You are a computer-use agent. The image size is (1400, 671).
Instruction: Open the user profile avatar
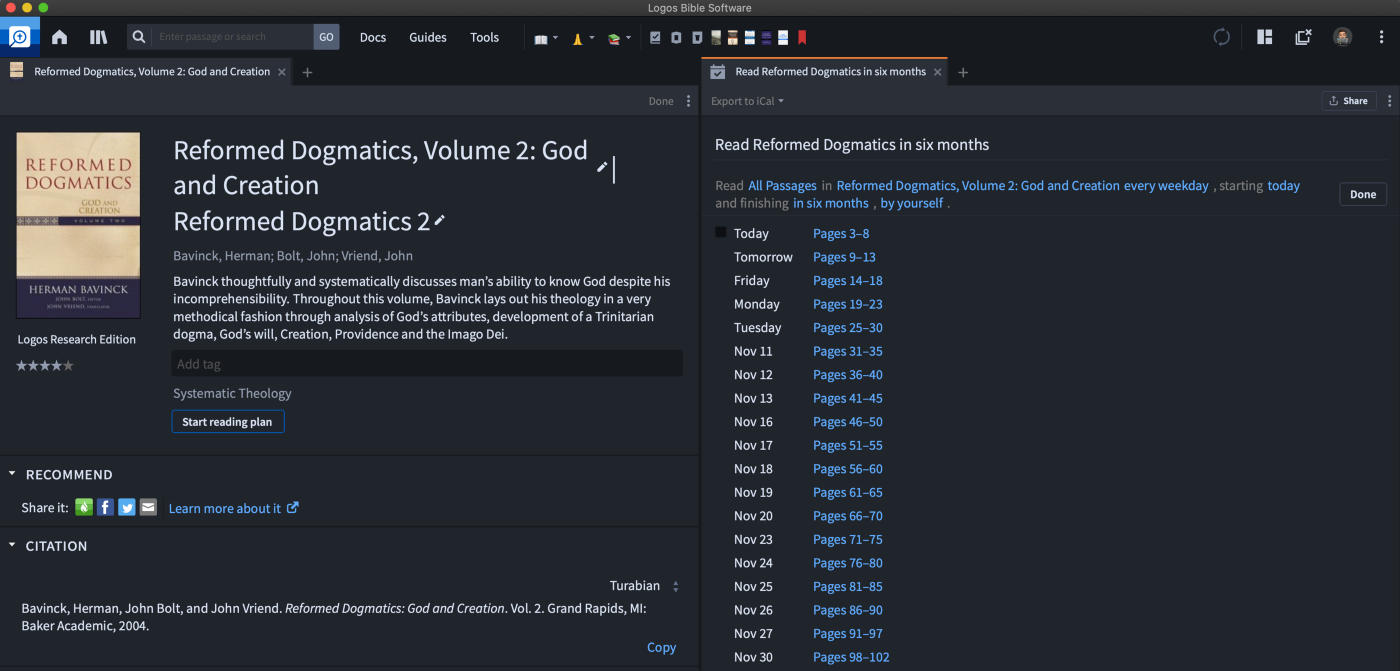pos(1342,37)
